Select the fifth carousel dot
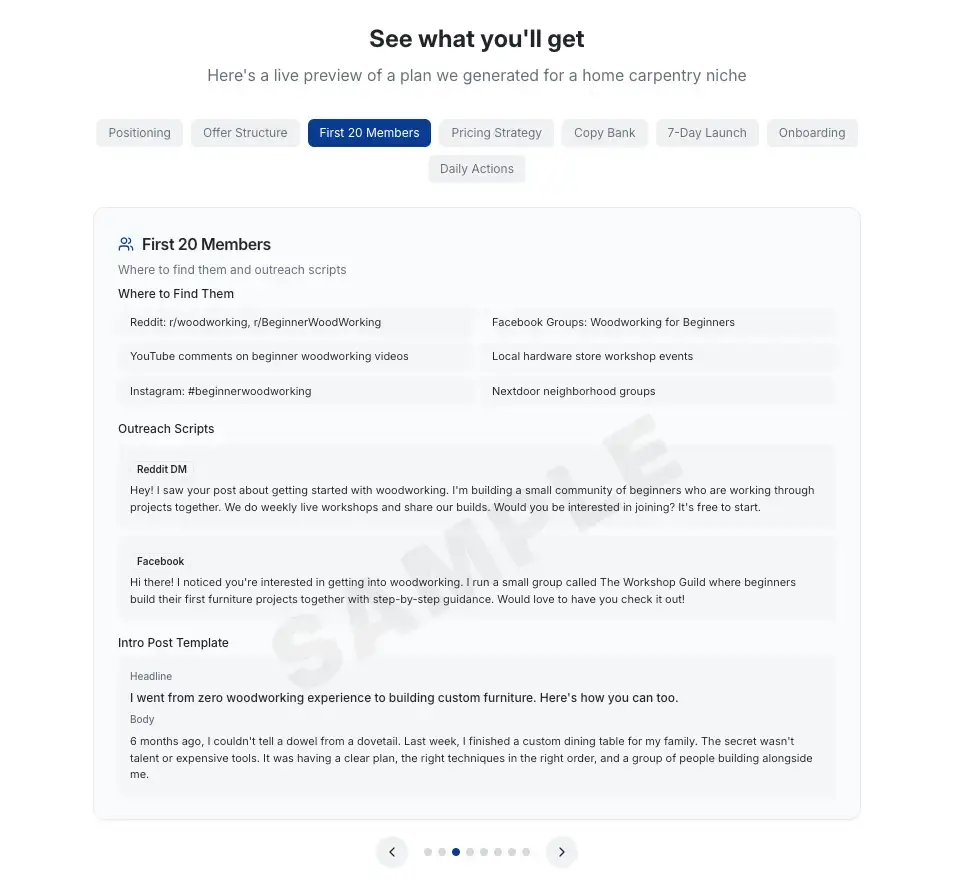Viewport: 953px width, 890px height. (x=484, y=852)
